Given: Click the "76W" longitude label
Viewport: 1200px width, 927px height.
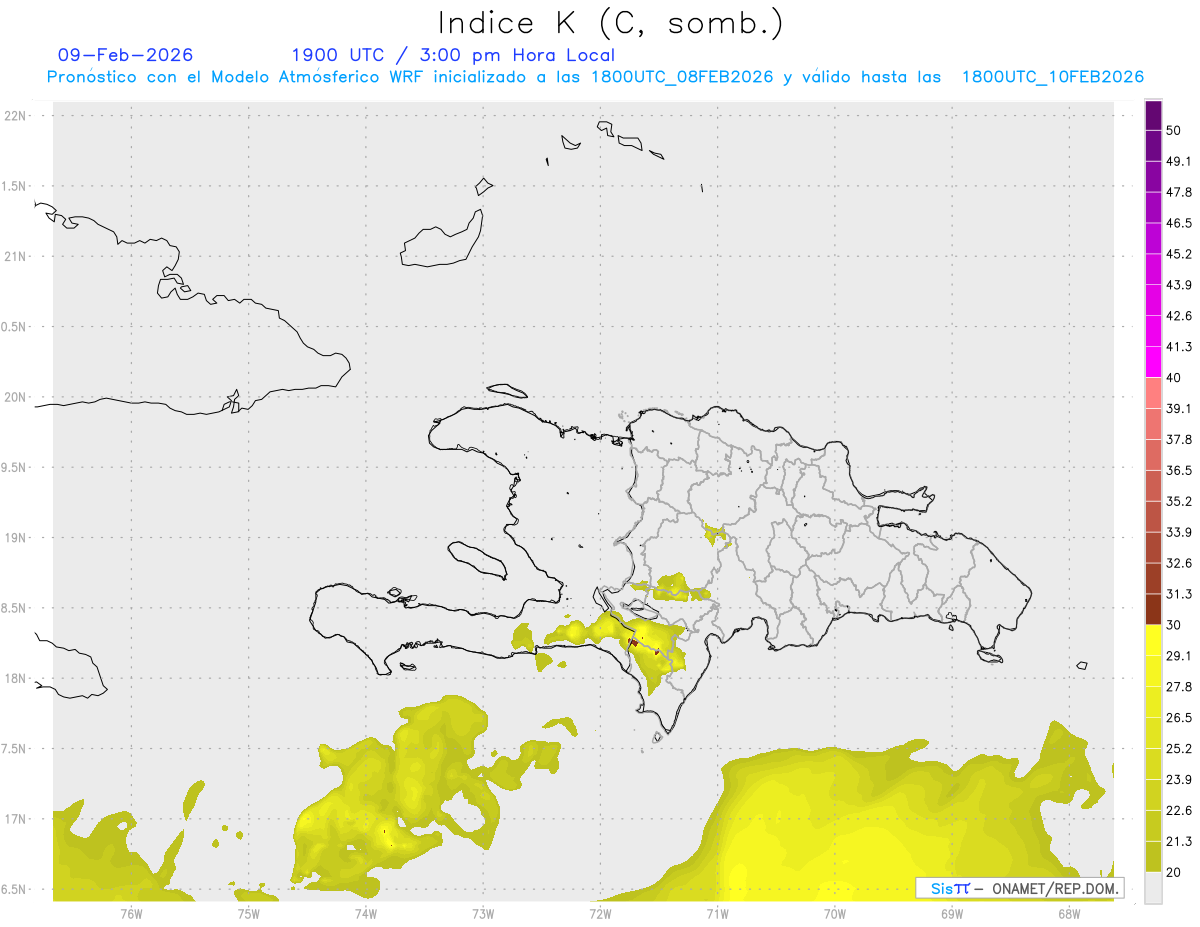Looking at the screenshot, I should (x=131, y=913).
